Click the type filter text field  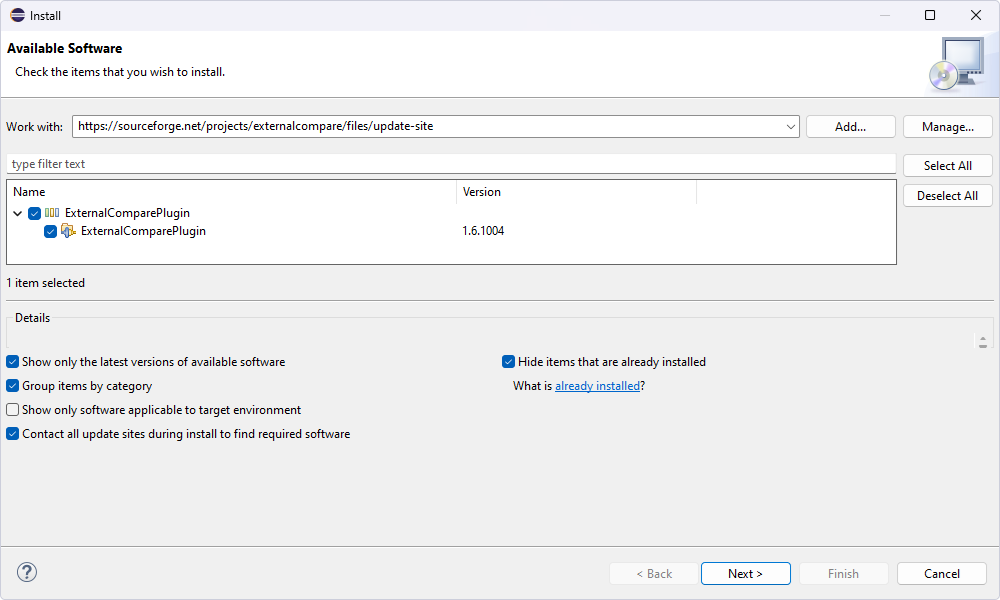tap(451, 164)
